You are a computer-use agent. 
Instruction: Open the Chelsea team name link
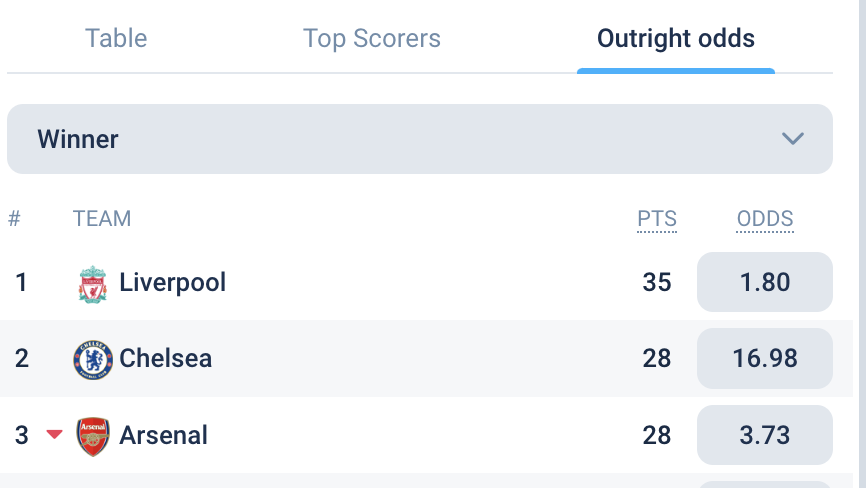[x=166, y=358]
